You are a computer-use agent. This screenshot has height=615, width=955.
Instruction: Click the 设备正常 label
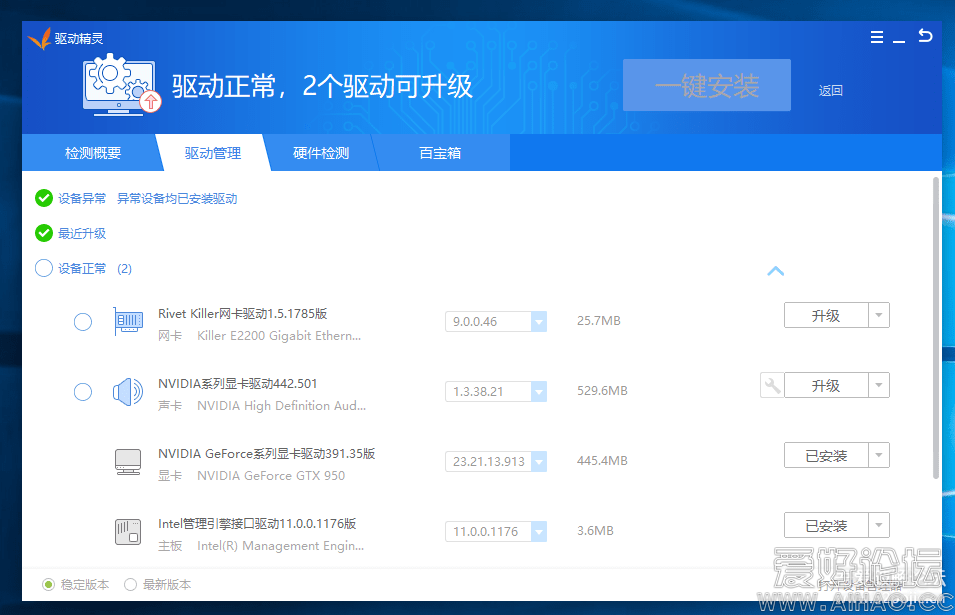(x=82, y=269)
